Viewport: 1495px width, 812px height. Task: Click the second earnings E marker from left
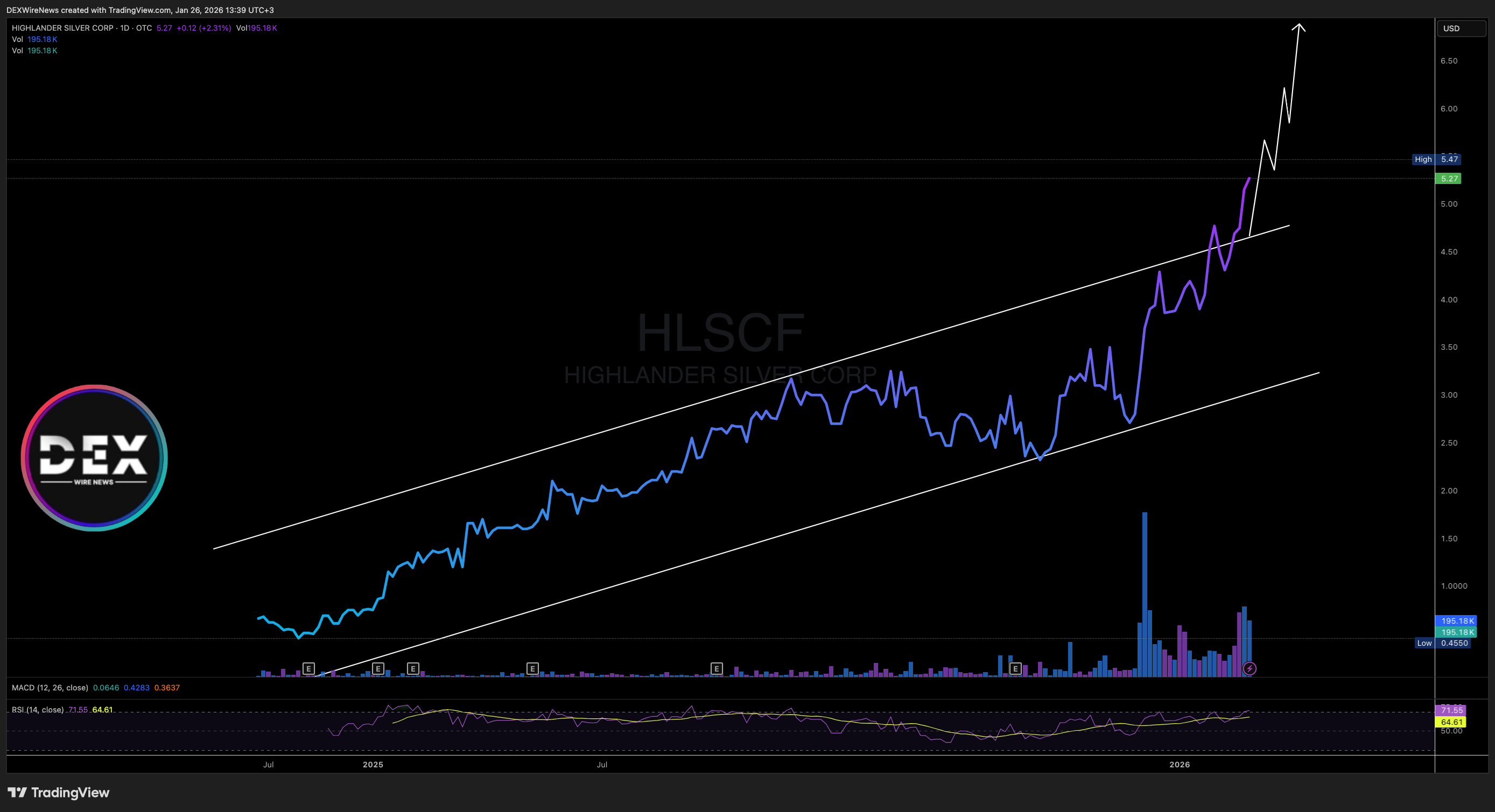click(378, 669)
